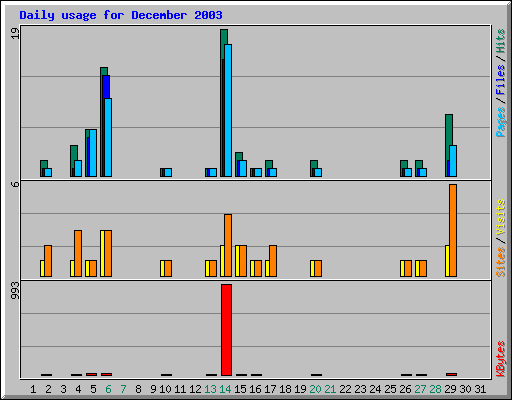The width and height of the screenshot is (512, 400).
Task: Click day label '10' on the x-axis
Action: click(x=165, y=389)
